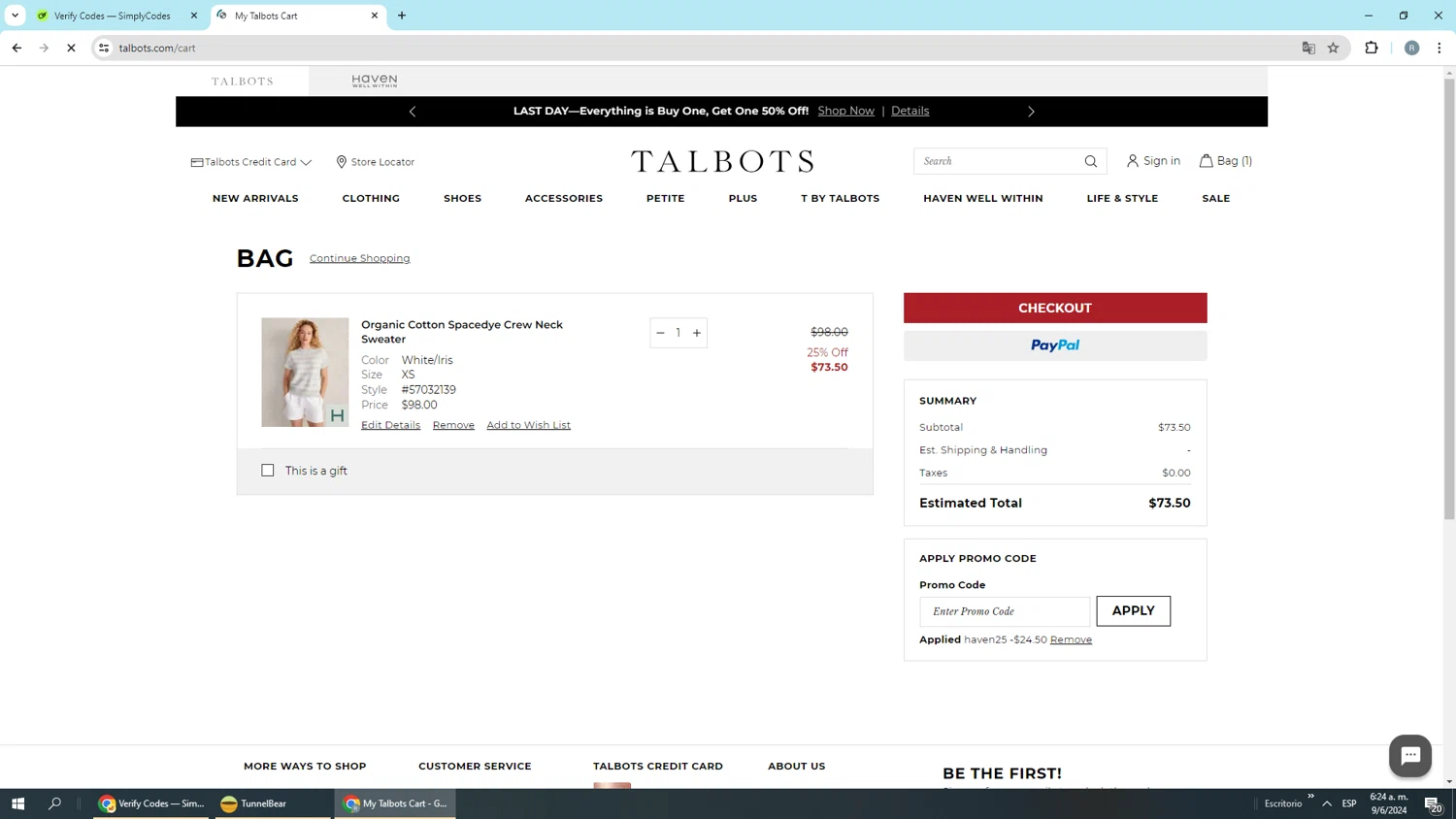The width and height of the screenshot is (1456, 819).
Task: Open the Sale menu
Action: 1215,198
